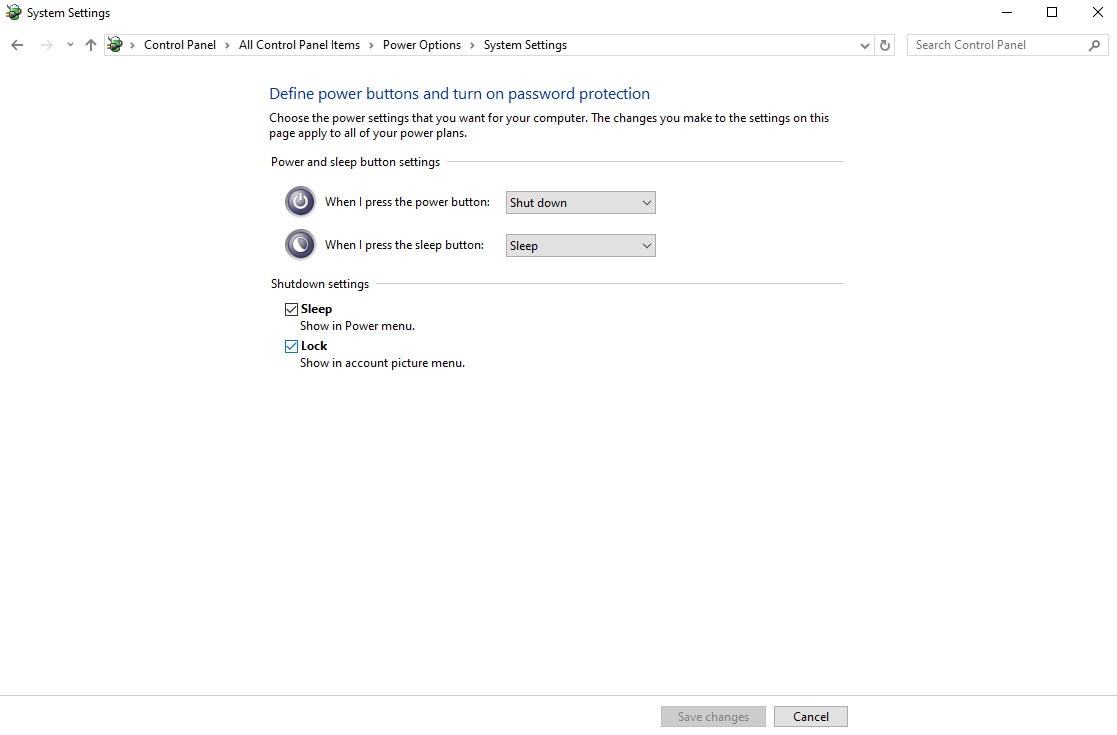Click the sleep button moon icon
Image resolution: width=1117 pixels, height=735 pixels.
(300, 245)
